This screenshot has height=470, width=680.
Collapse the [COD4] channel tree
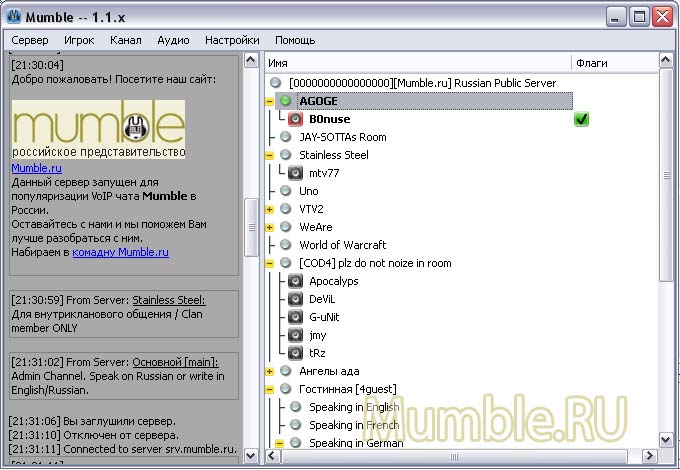tap(269, 263)
